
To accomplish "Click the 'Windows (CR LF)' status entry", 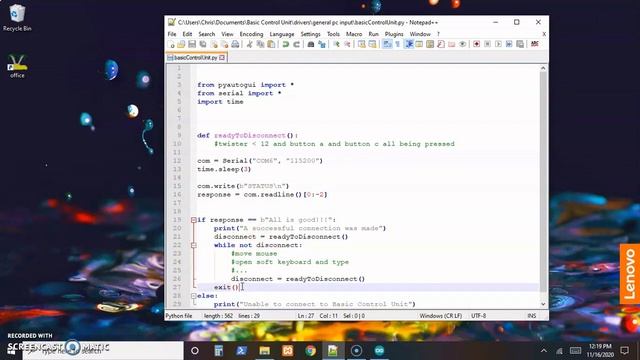I will (x=440, y=316).
